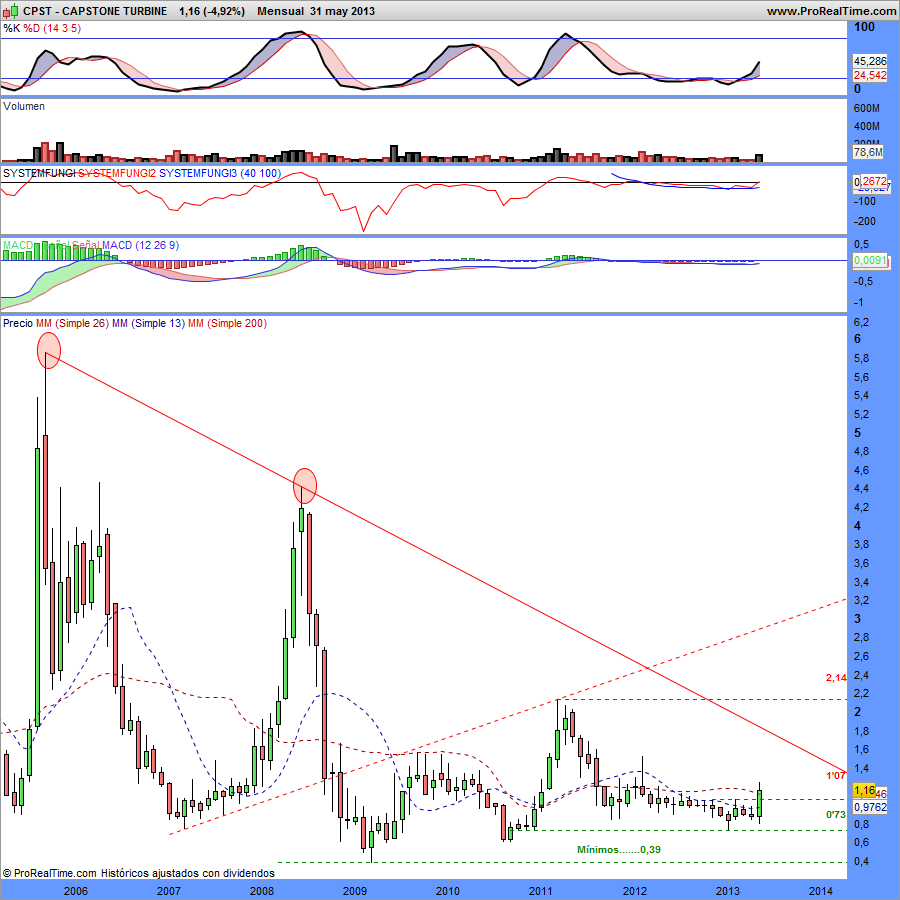The width and height of the screenshot is (900, 900).
Task: Click the 2011 year axis label
Action: click(541, 891)
